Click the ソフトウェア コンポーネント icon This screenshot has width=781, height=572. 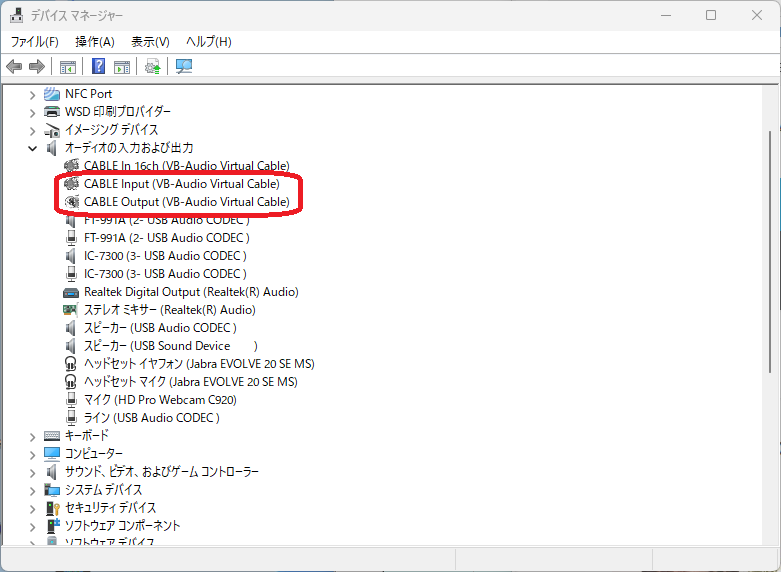click(x=52, y=525)
